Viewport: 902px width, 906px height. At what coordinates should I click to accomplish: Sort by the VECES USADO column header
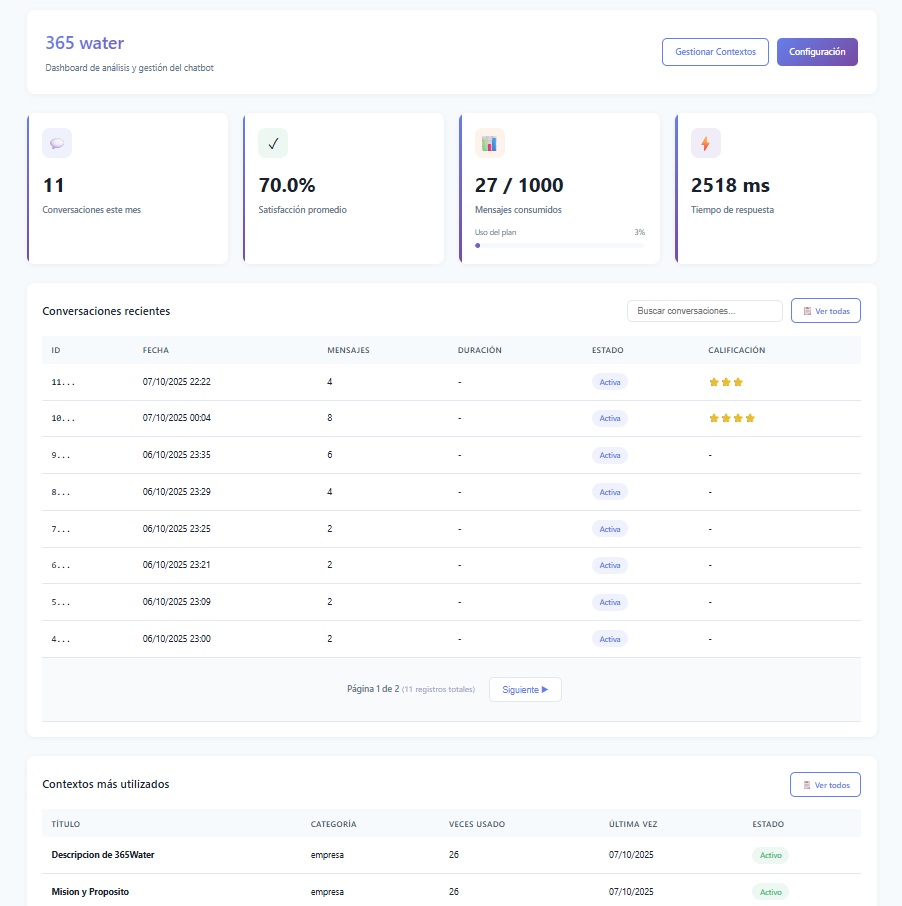pyautogui.click(x=479, y=824)
